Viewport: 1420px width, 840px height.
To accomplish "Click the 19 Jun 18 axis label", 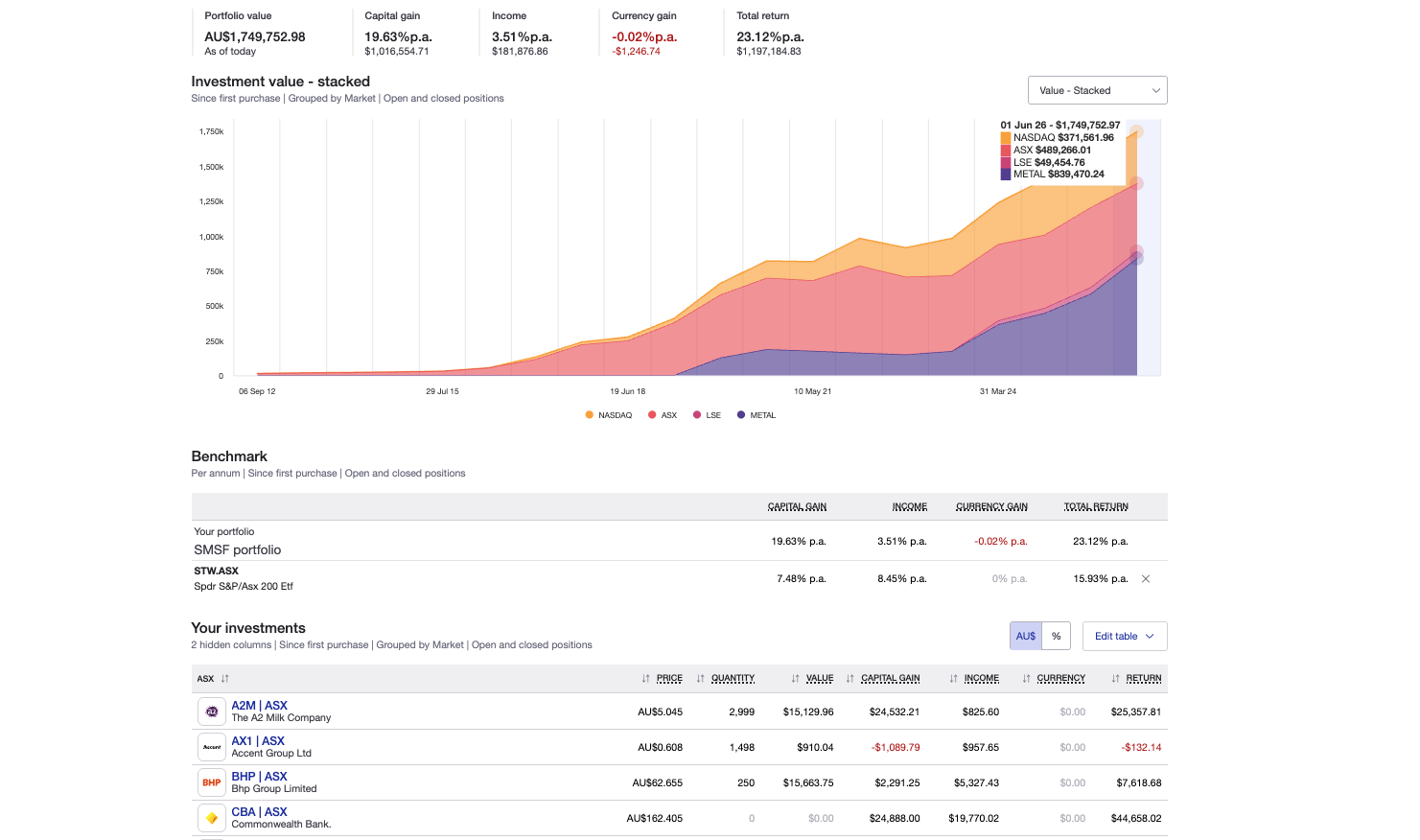I will pyautogui.click(x=628, y=391).
